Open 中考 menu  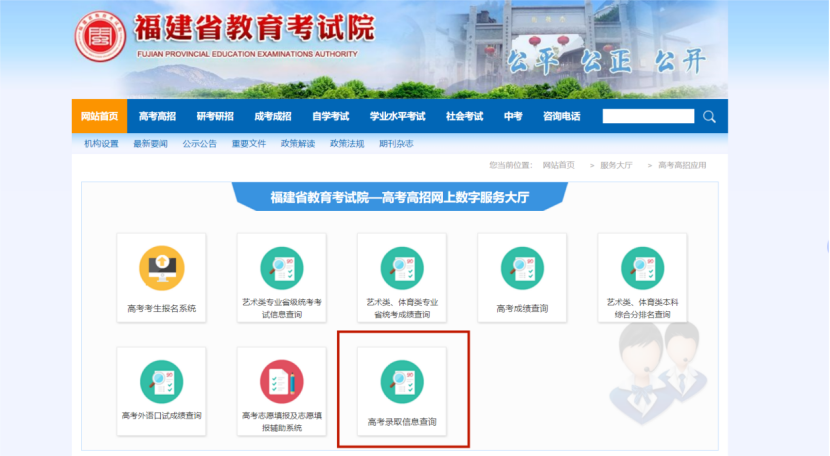coord(513,116)
